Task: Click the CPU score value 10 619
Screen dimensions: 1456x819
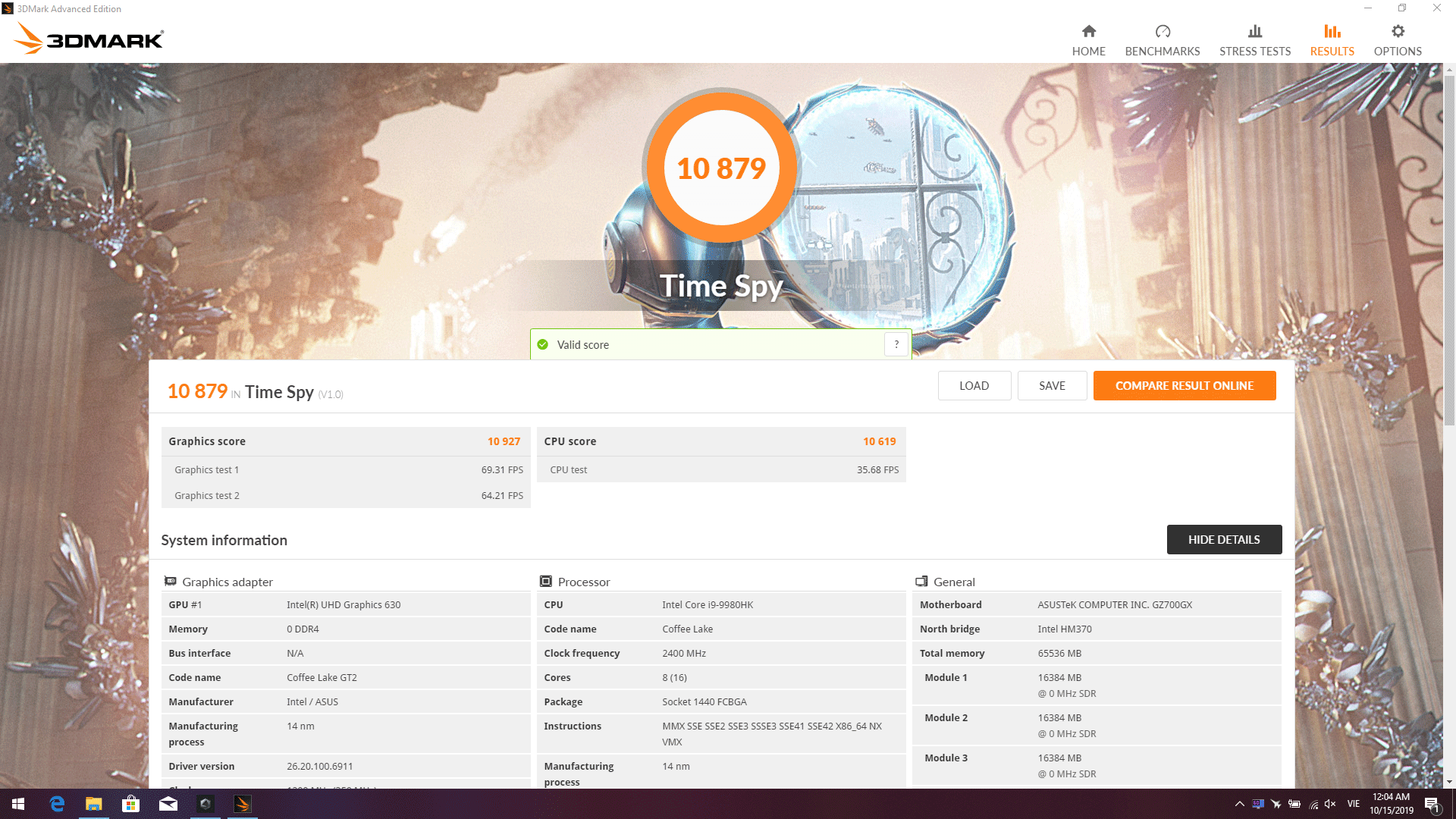Action: click(x=879, y=441)
